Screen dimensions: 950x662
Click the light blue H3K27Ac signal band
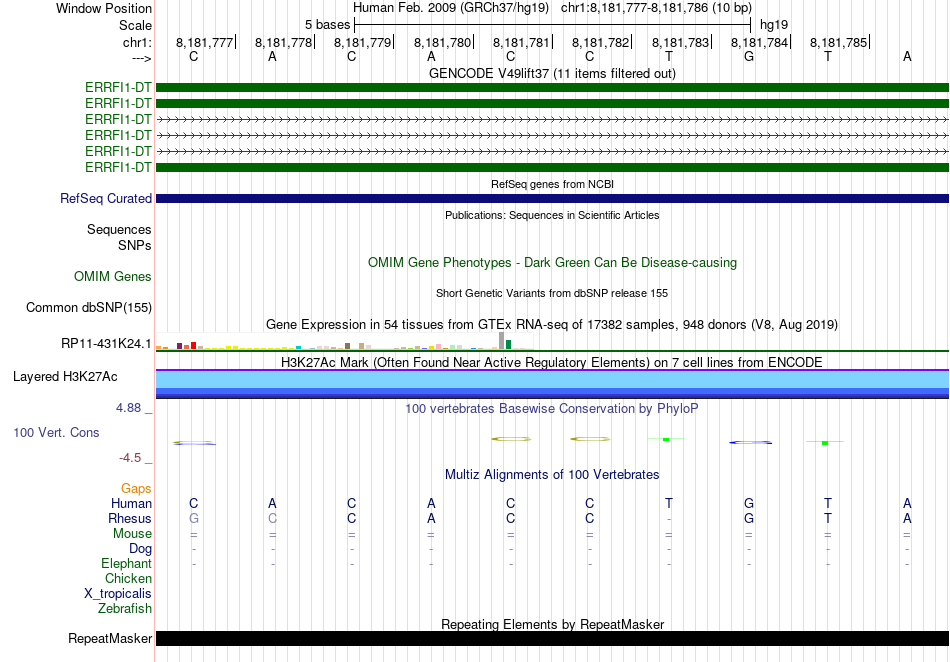tap(552, 379)
